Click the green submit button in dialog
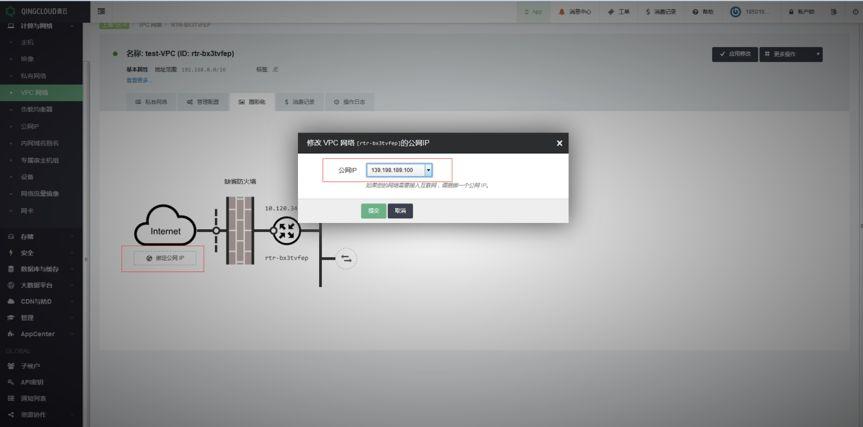Screen dimensions: 863x427 (373, 211)
